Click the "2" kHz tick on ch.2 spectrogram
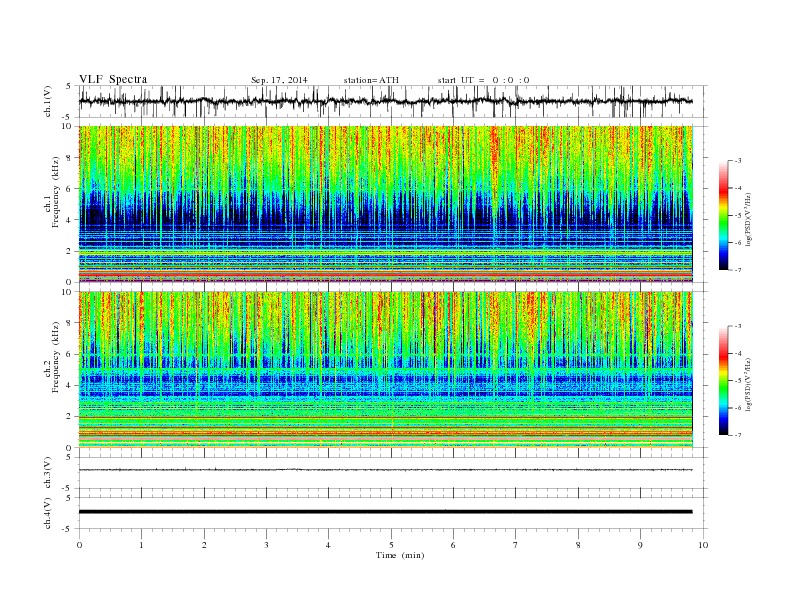 [70, 417]
